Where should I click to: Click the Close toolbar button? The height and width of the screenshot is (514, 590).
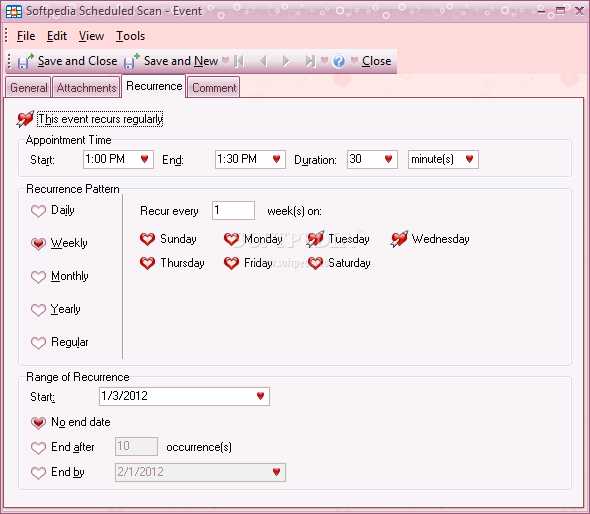pyautogui.click(x=377, y=61)
